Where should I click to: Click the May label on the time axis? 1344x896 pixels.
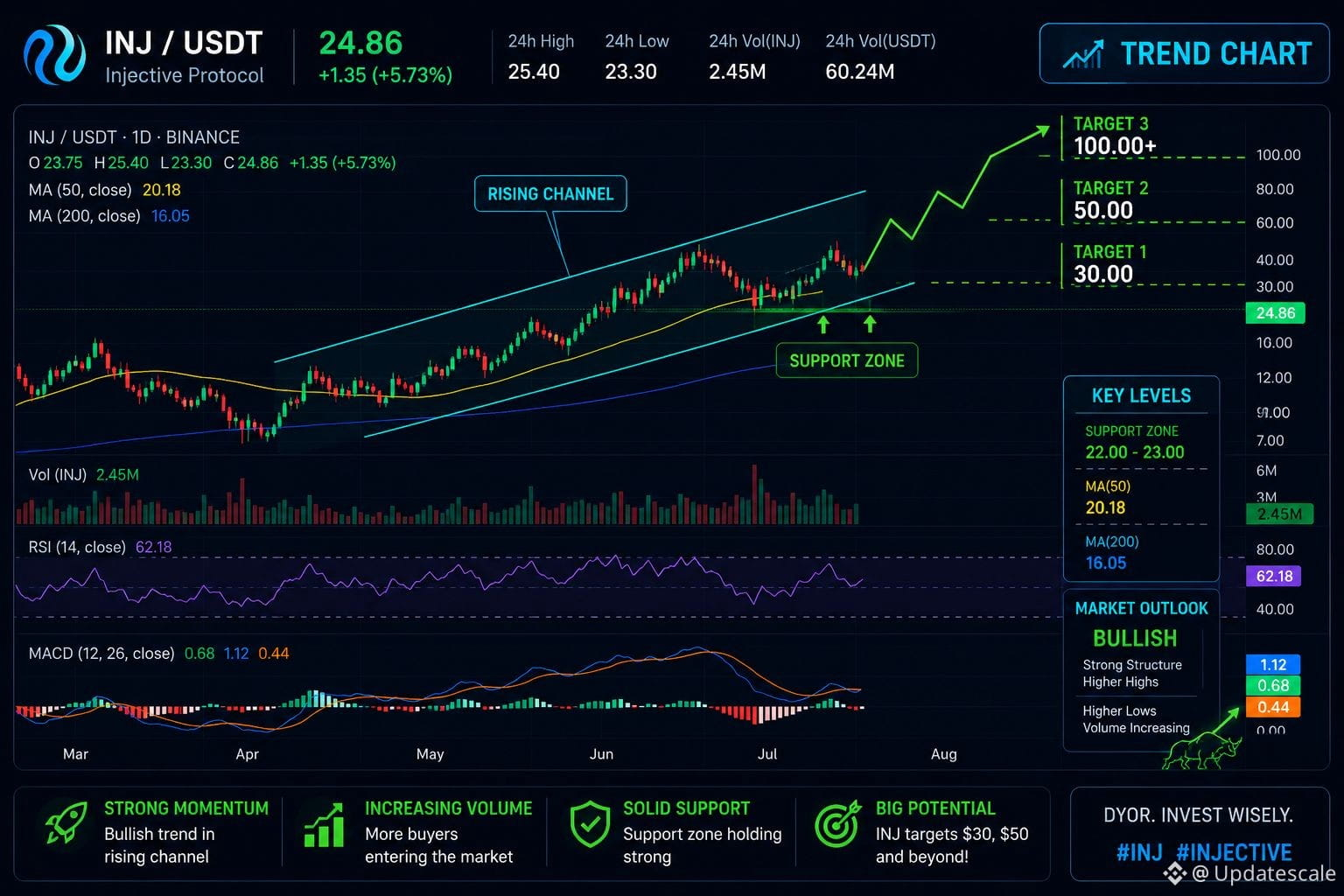tap(430, 753)
